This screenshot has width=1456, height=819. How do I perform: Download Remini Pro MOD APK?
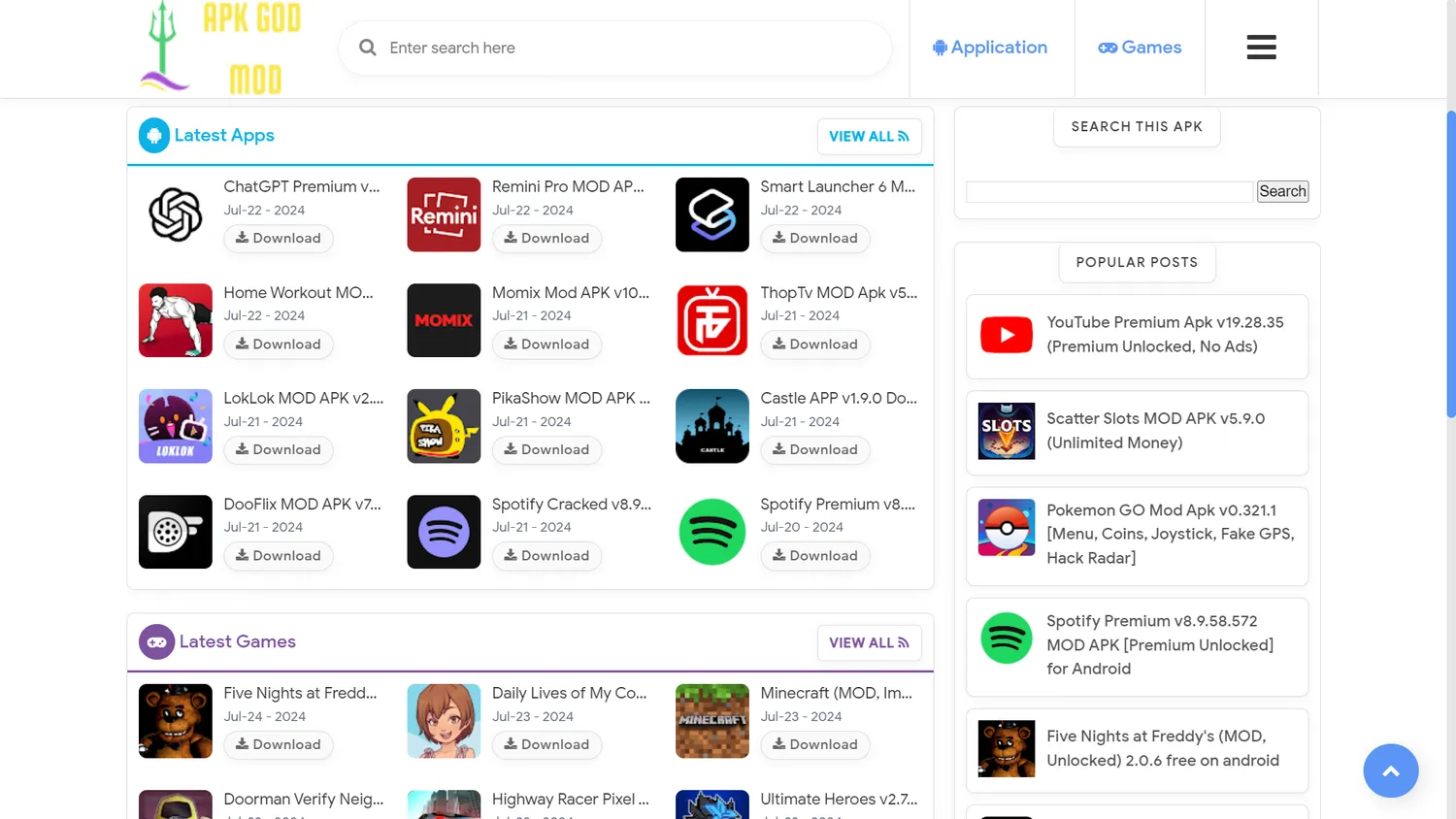546,239
